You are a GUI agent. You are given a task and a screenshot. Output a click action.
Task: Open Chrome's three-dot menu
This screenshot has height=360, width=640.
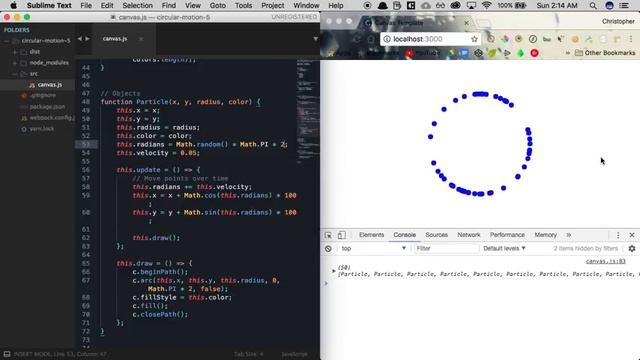(x=631, y=39)
